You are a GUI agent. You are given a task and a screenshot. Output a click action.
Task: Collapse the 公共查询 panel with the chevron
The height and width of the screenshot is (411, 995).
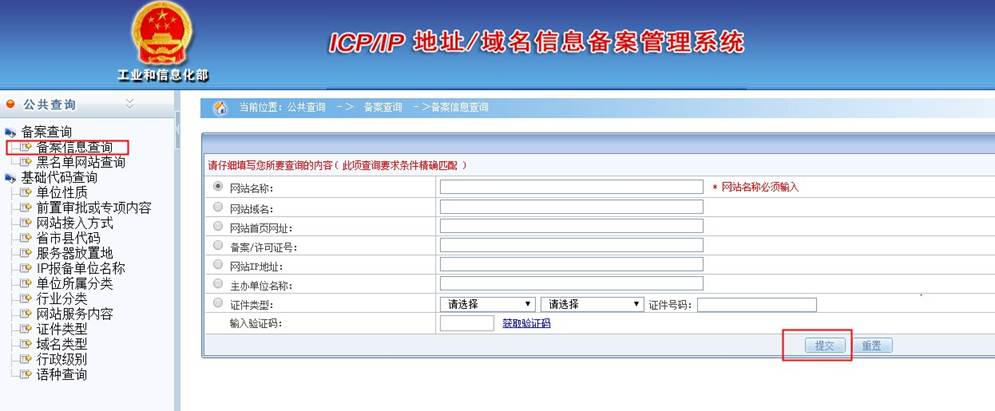129,104
